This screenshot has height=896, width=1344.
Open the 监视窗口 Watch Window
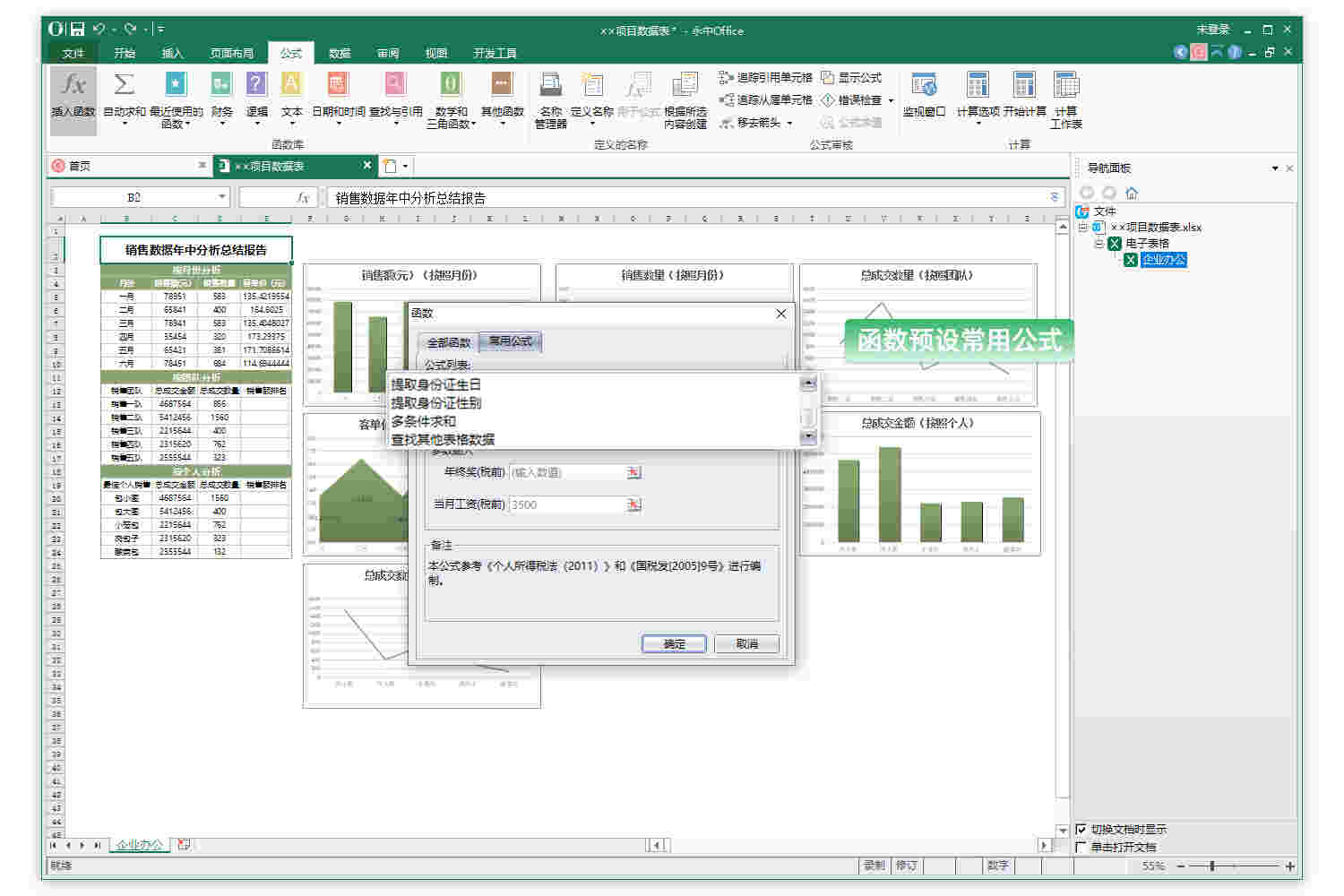click(x=923, y=94)
